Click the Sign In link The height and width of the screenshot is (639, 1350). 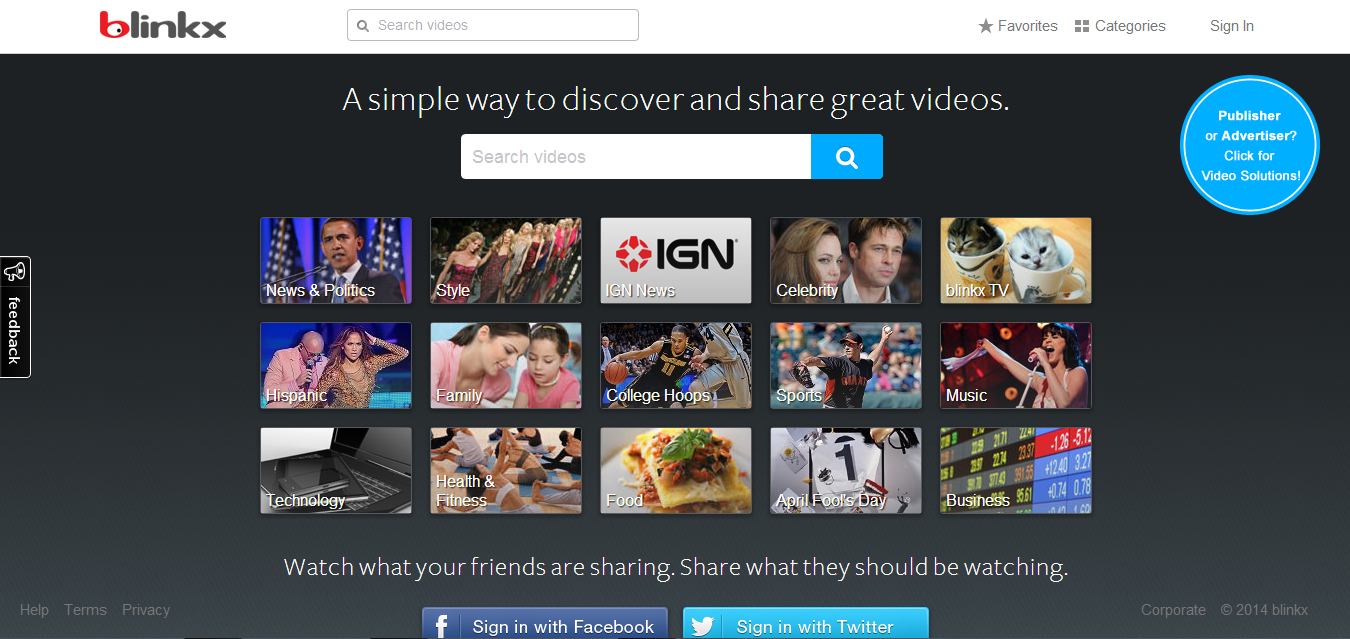pyautogui.click(x=1231, y=26)
